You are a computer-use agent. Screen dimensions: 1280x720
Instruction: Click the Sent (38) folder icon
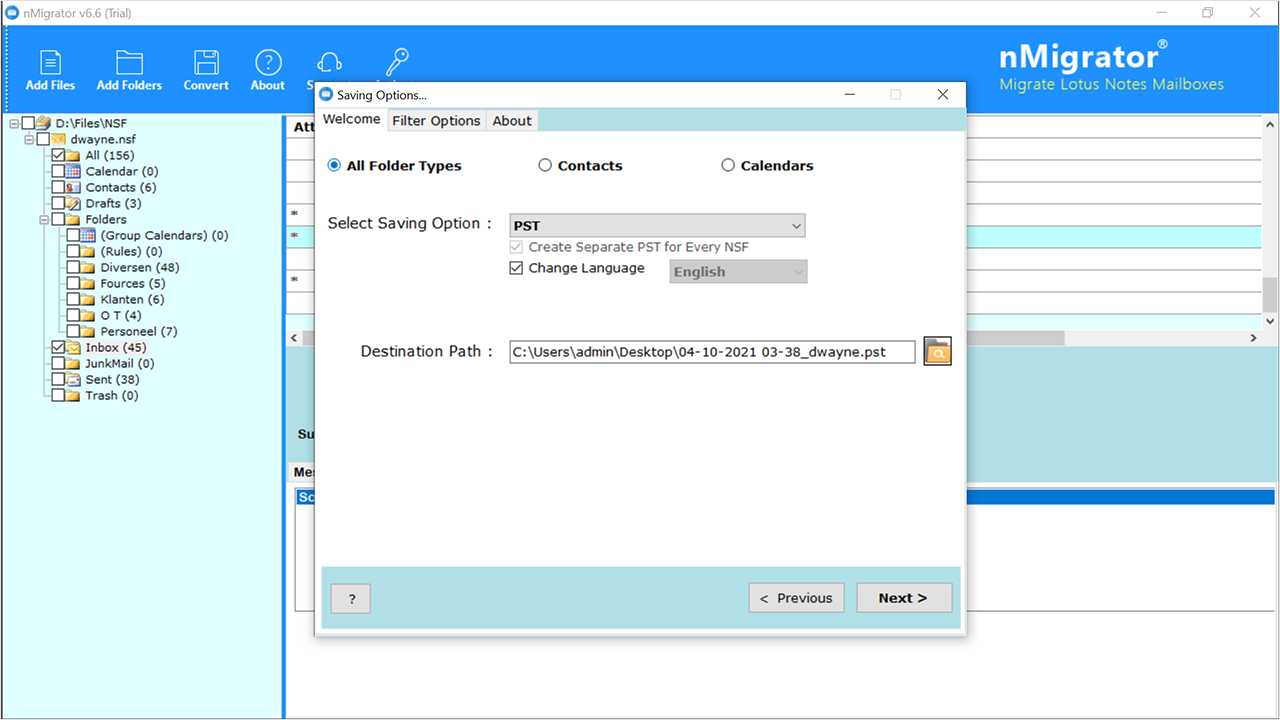tap(74, 379)
